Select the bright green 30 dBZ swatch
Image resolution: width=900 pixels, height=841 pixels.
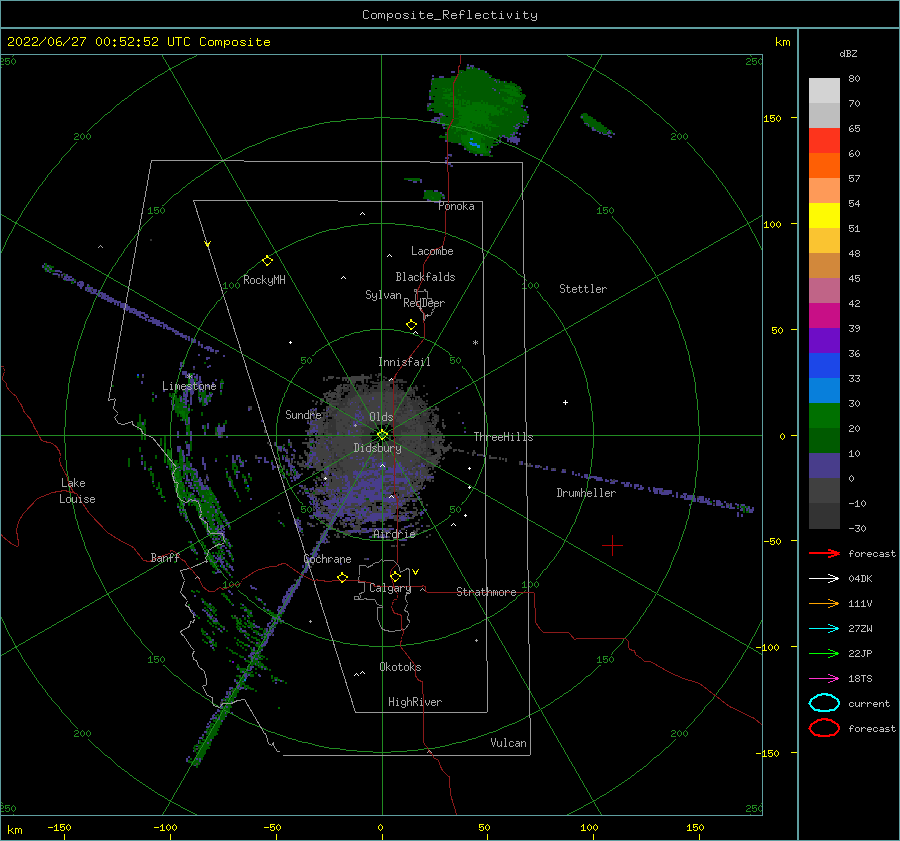click(824, 416)
